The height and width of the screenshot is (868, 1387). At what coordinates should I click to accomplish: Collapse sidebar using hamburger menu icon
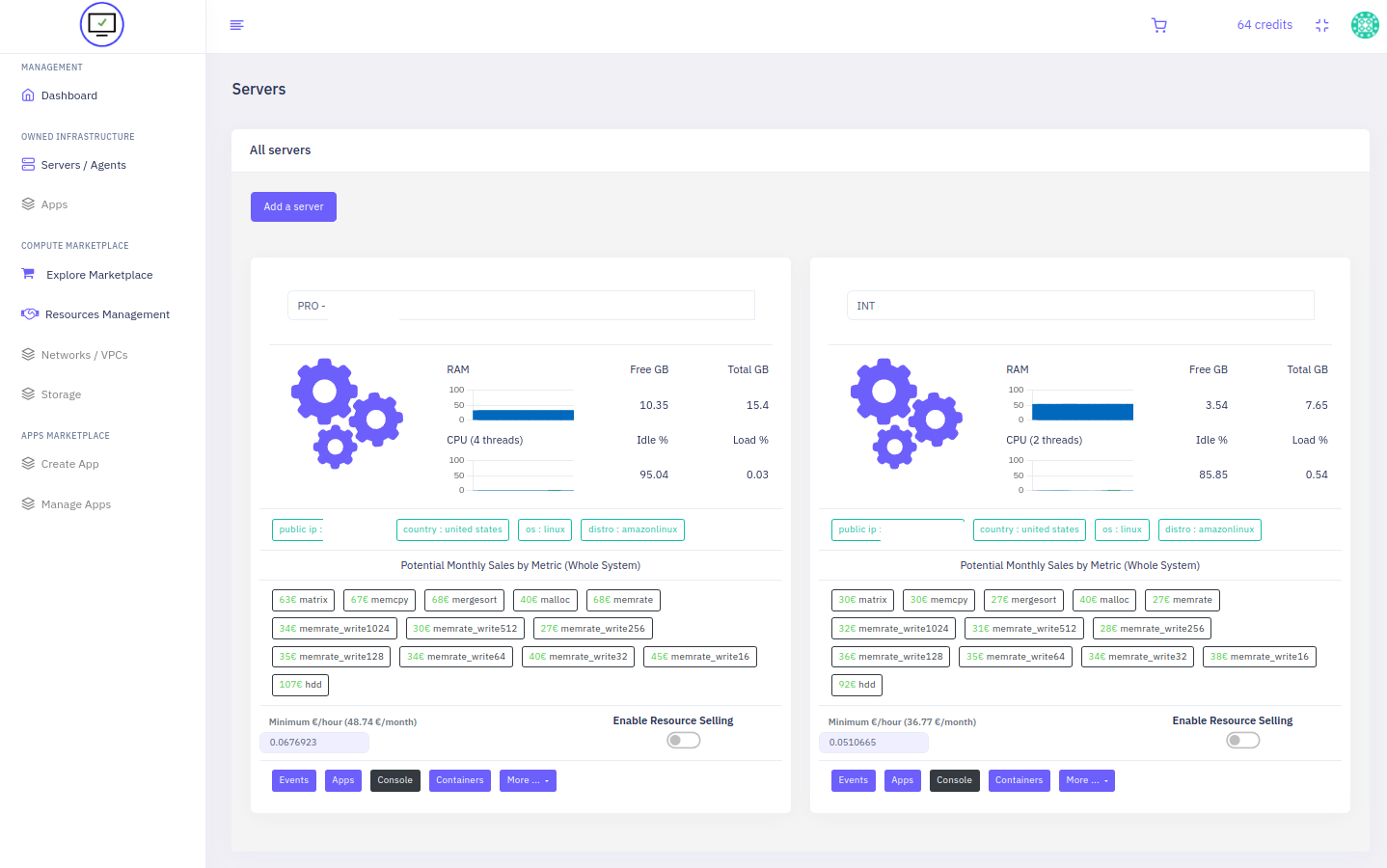(x=236, y=25)
